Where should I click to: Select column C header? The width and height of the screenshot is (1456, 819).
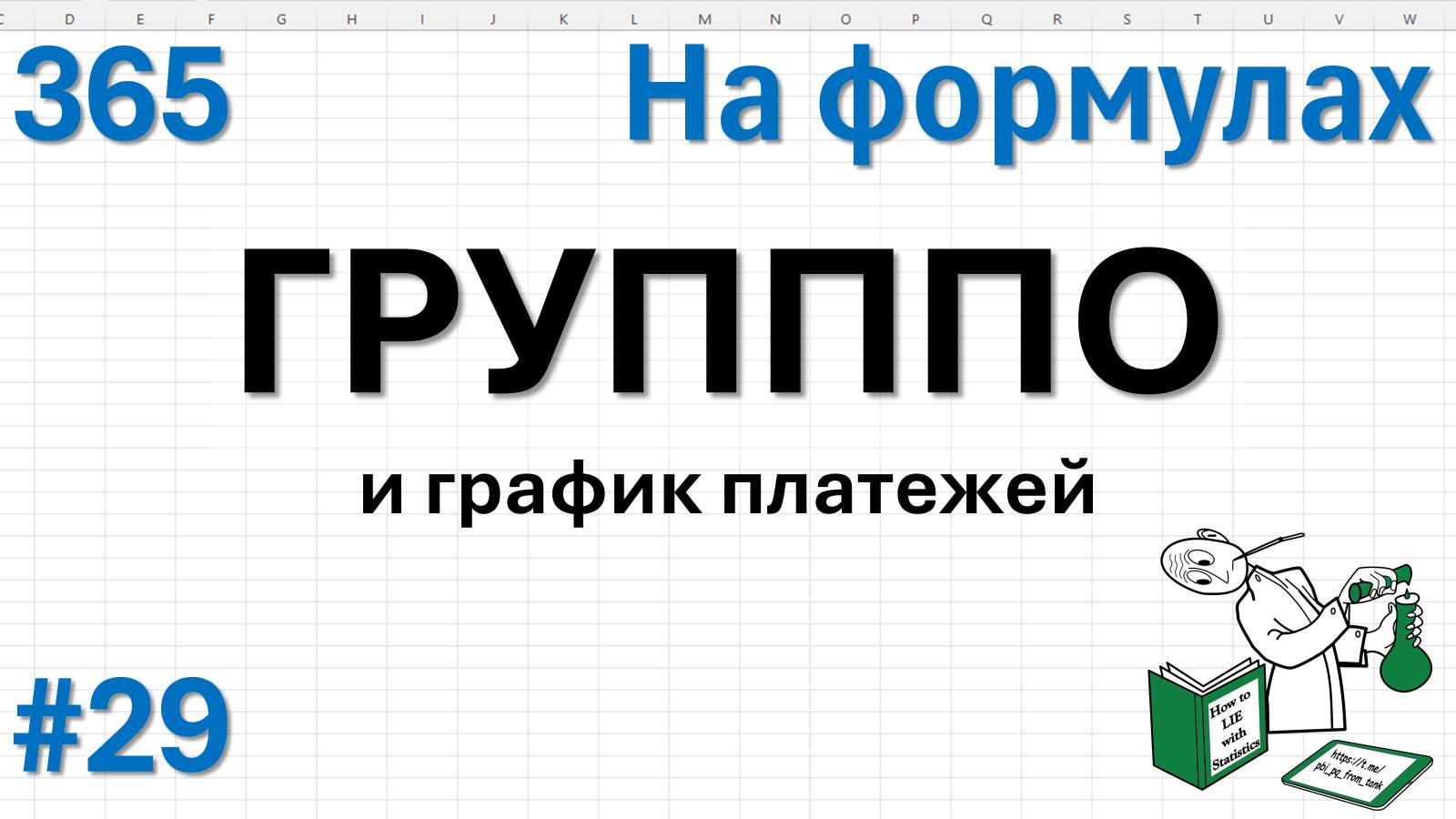coord(2,15)
